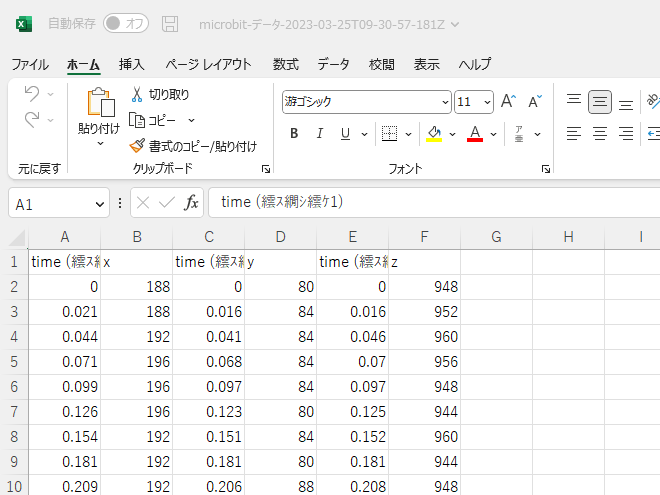Click the save floppy disk icon
This screenshot has height=495, width=660.
pyautogui.click(x=170, y=24)
